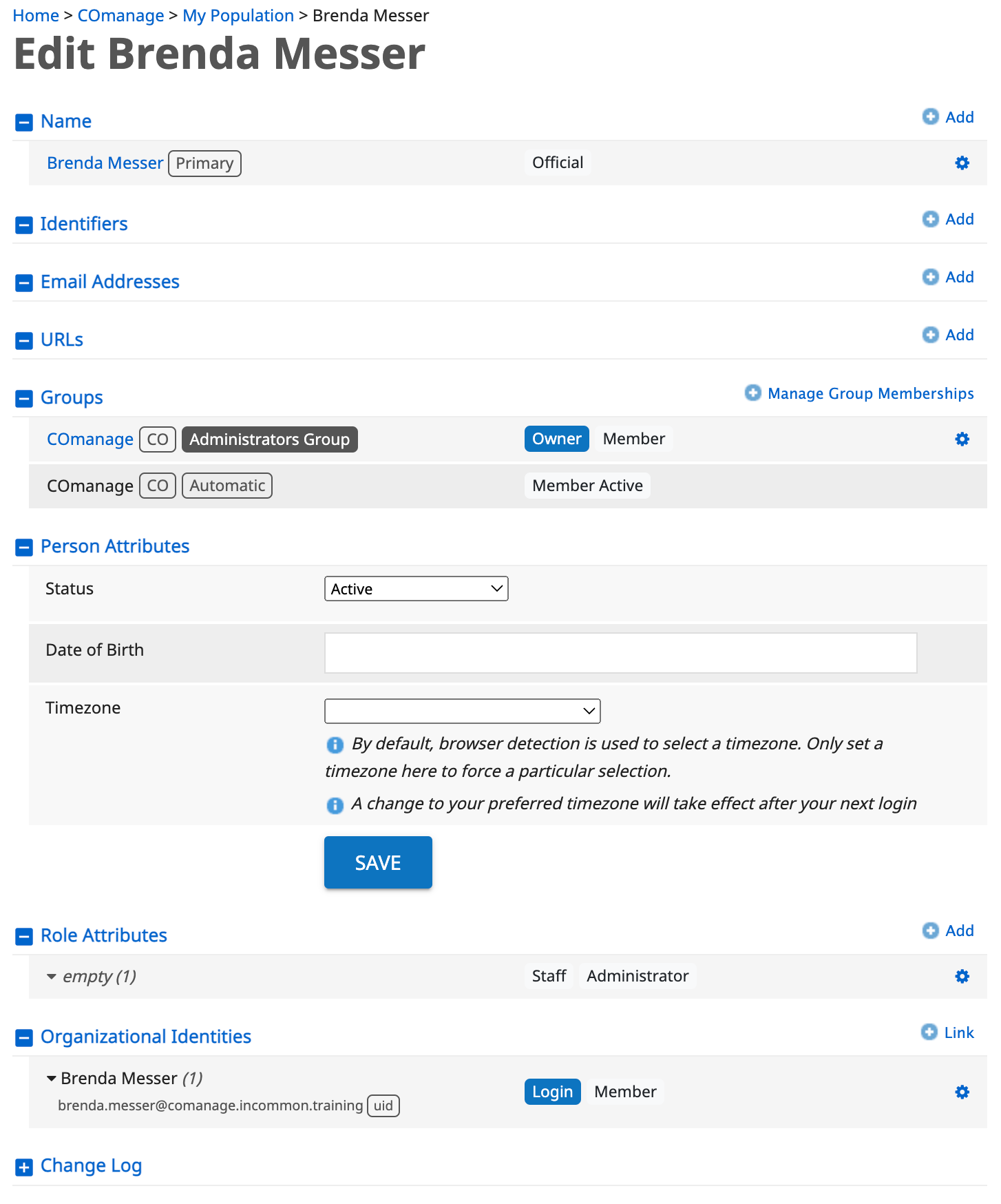This screenshot has width=1001, height=1204.
Task: Click the SAVE button
Action: (378, 862)
